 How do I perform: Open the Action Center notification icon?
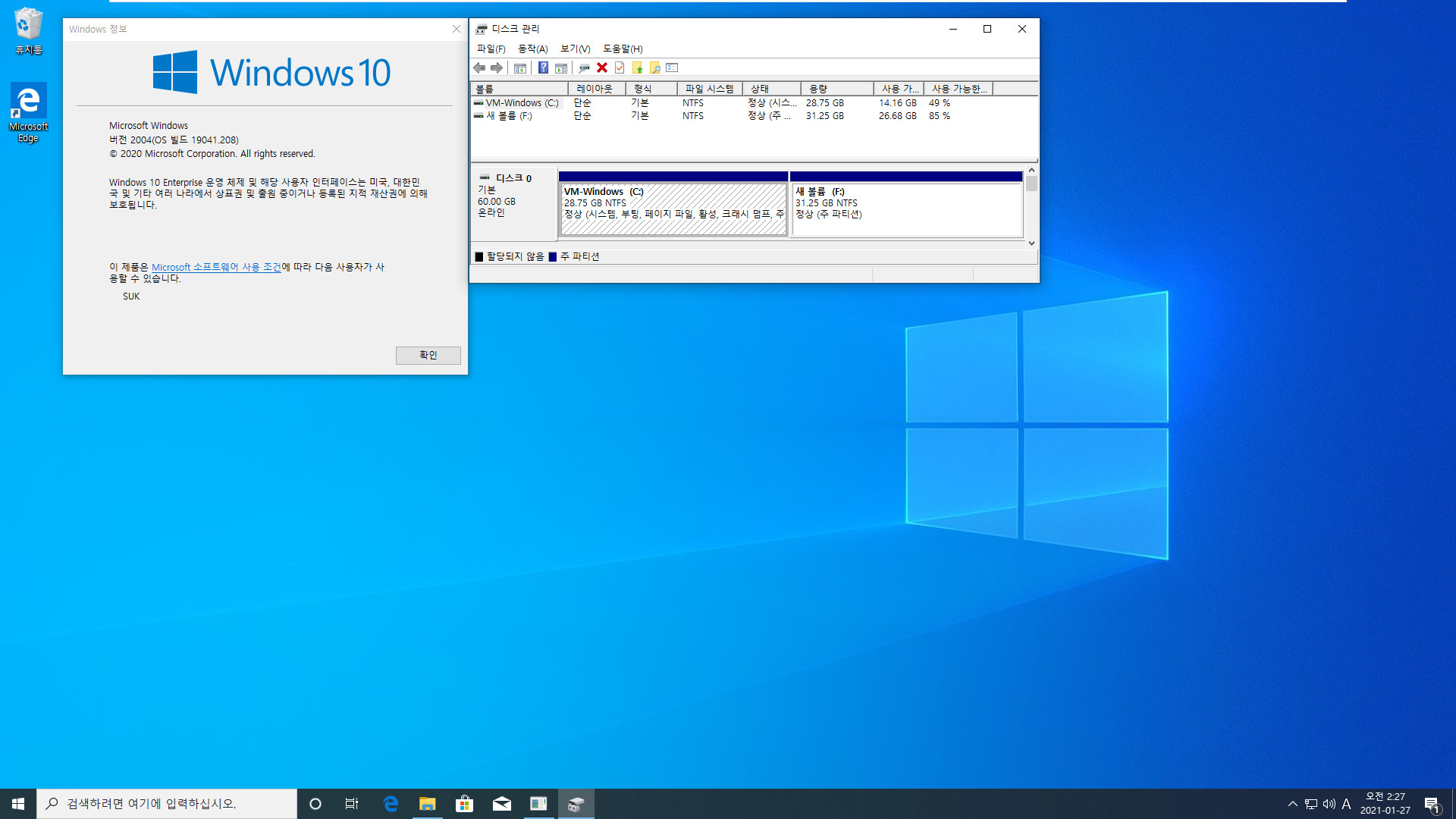pyautogui.click(x=1432, y=804)
